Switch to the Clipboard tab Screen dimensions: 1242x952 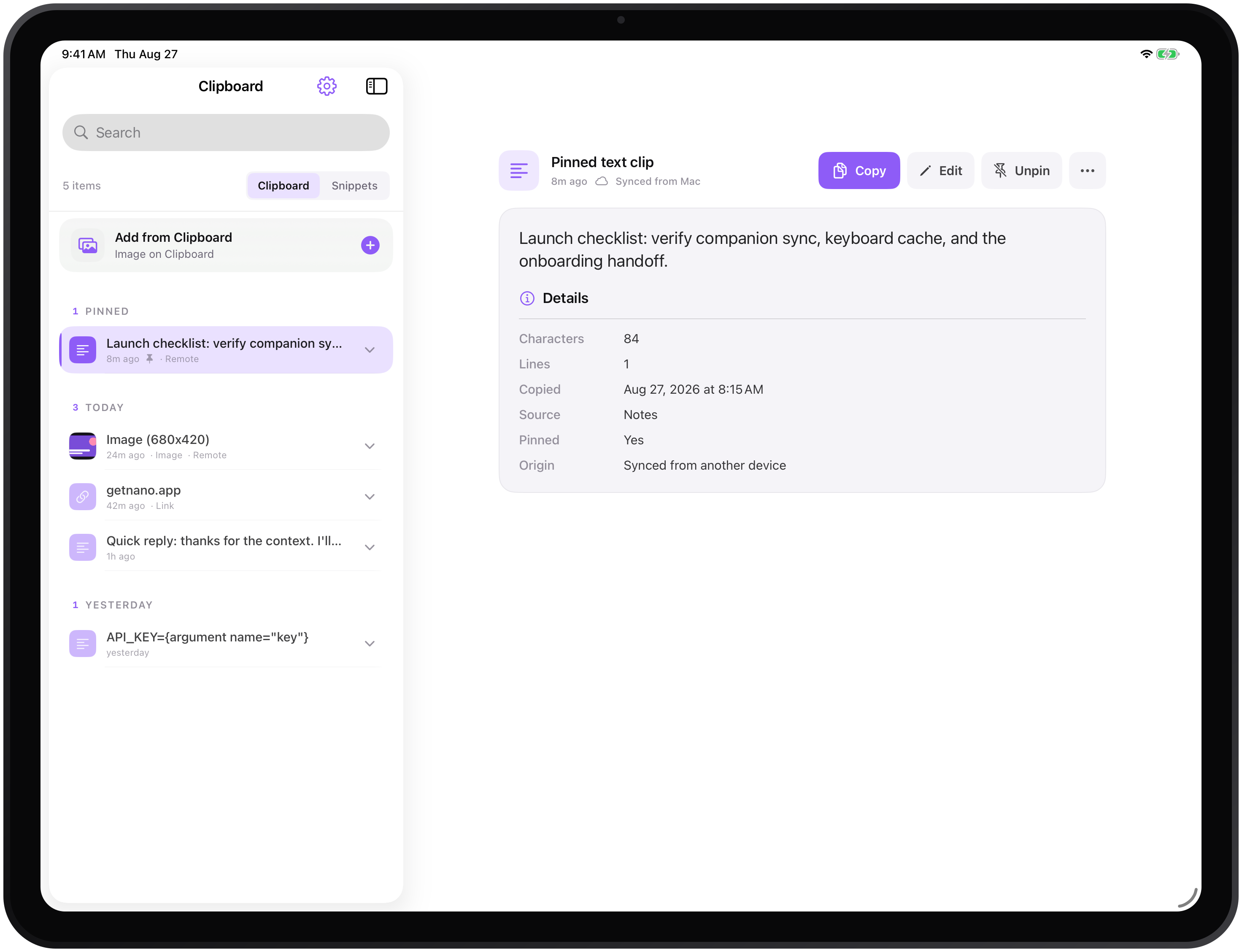[283, 185]
